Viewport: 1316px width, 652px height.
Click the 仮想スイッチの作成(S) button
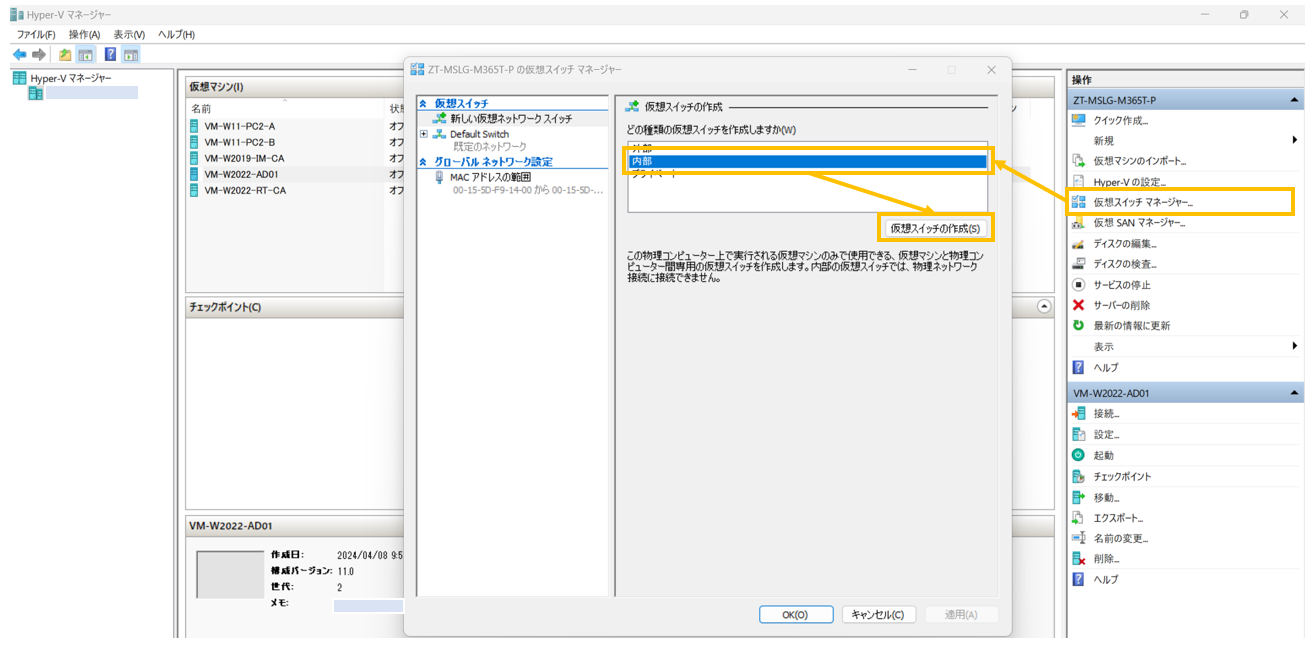pos(937,228)
